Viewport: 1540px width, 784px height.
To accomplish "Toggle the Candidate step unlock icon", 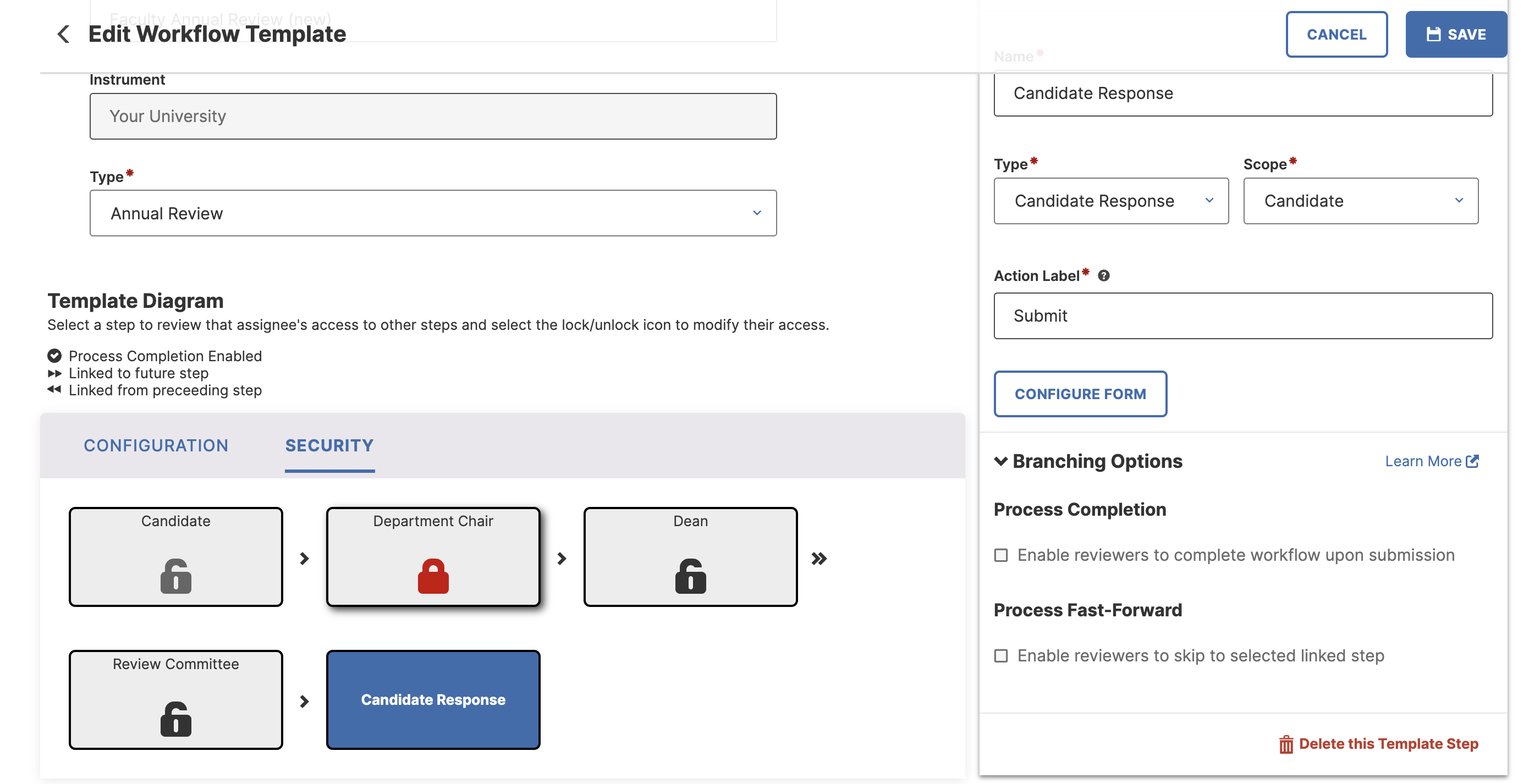I will point(176,576).
